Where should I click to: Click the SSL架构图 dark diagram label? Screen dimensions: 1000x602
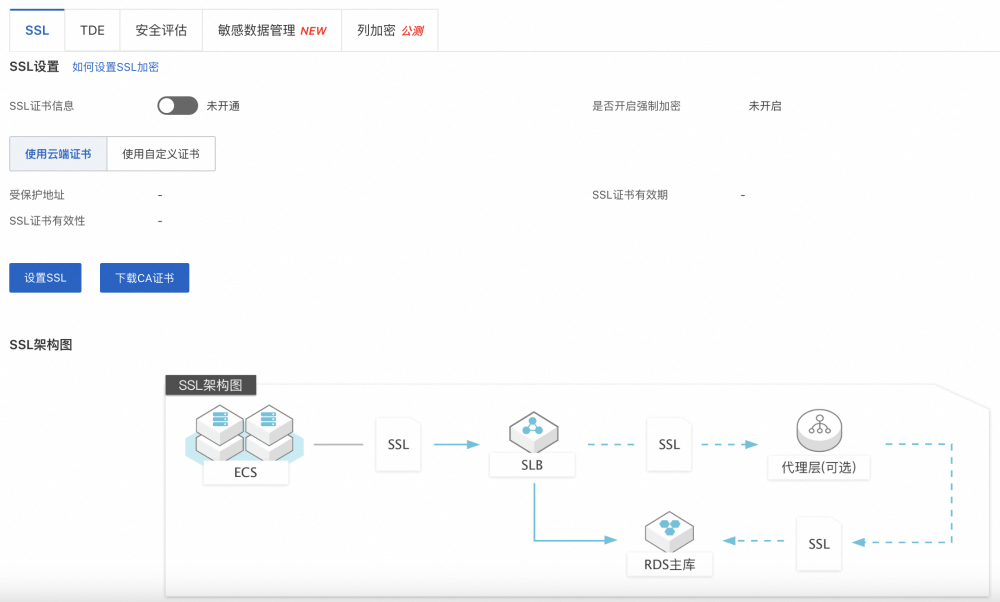click(210, 385)
